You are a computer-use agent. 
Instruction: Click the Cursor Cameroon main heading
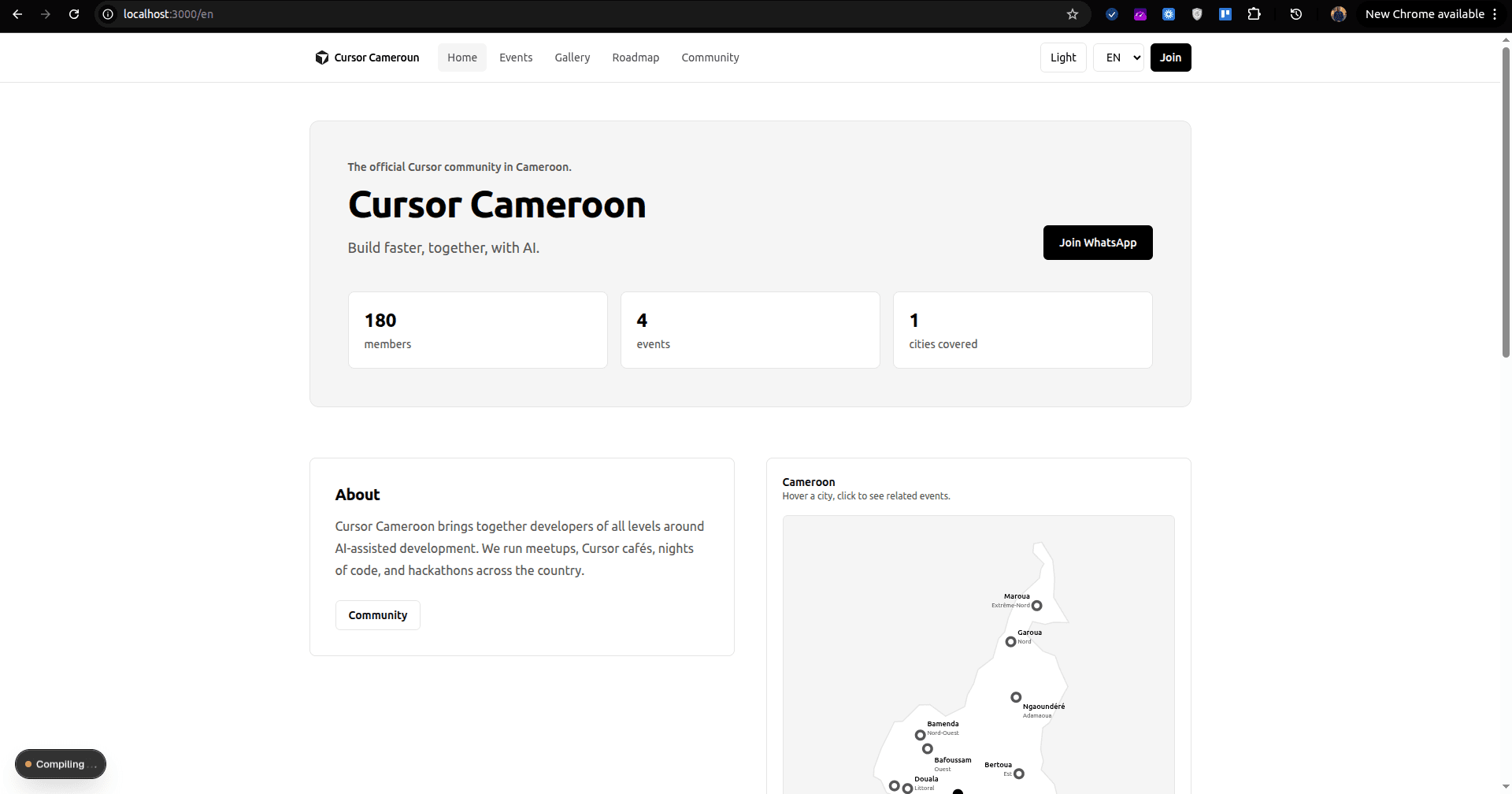click(x=497, y=205)
